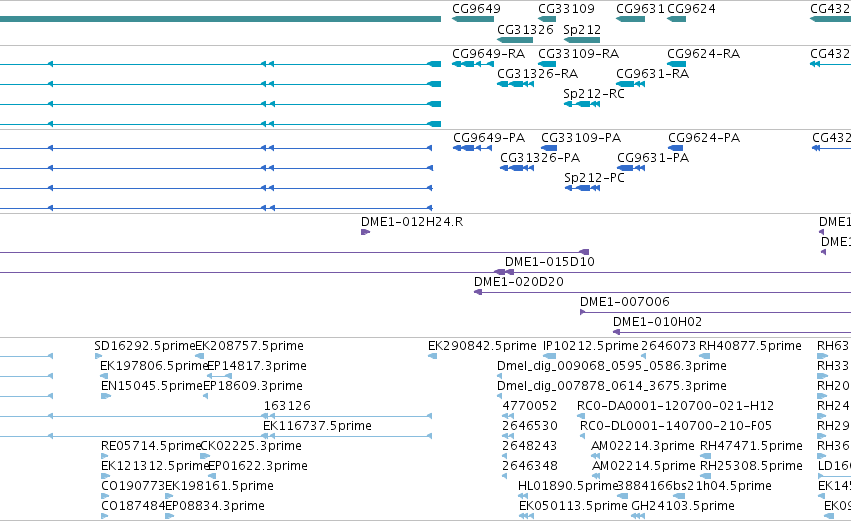Click EST label EK050113.5prime
851x521 pixels.
click(573, 506)
